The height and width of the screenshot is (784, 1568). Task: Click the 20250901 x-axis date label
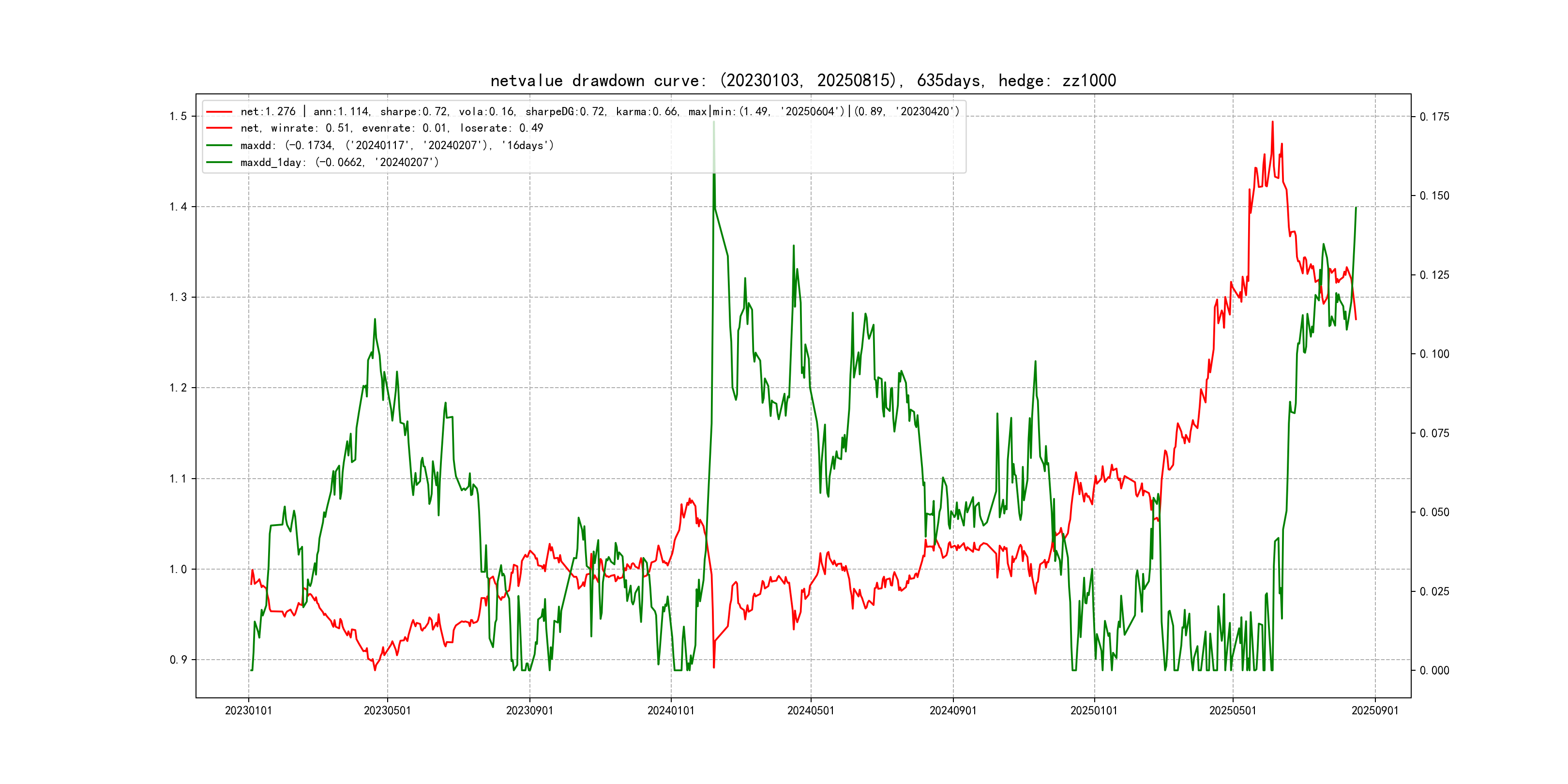click(1375, 710)
